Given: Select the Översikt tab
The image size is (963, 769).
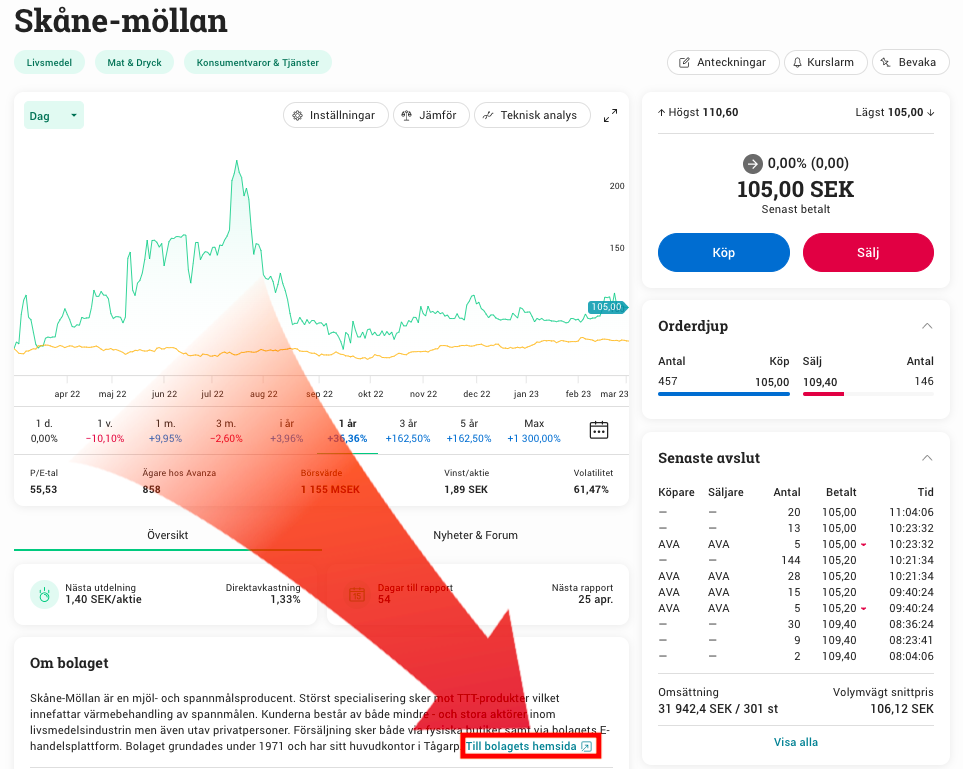Looking at the screenshot, I should pos(167,535).
